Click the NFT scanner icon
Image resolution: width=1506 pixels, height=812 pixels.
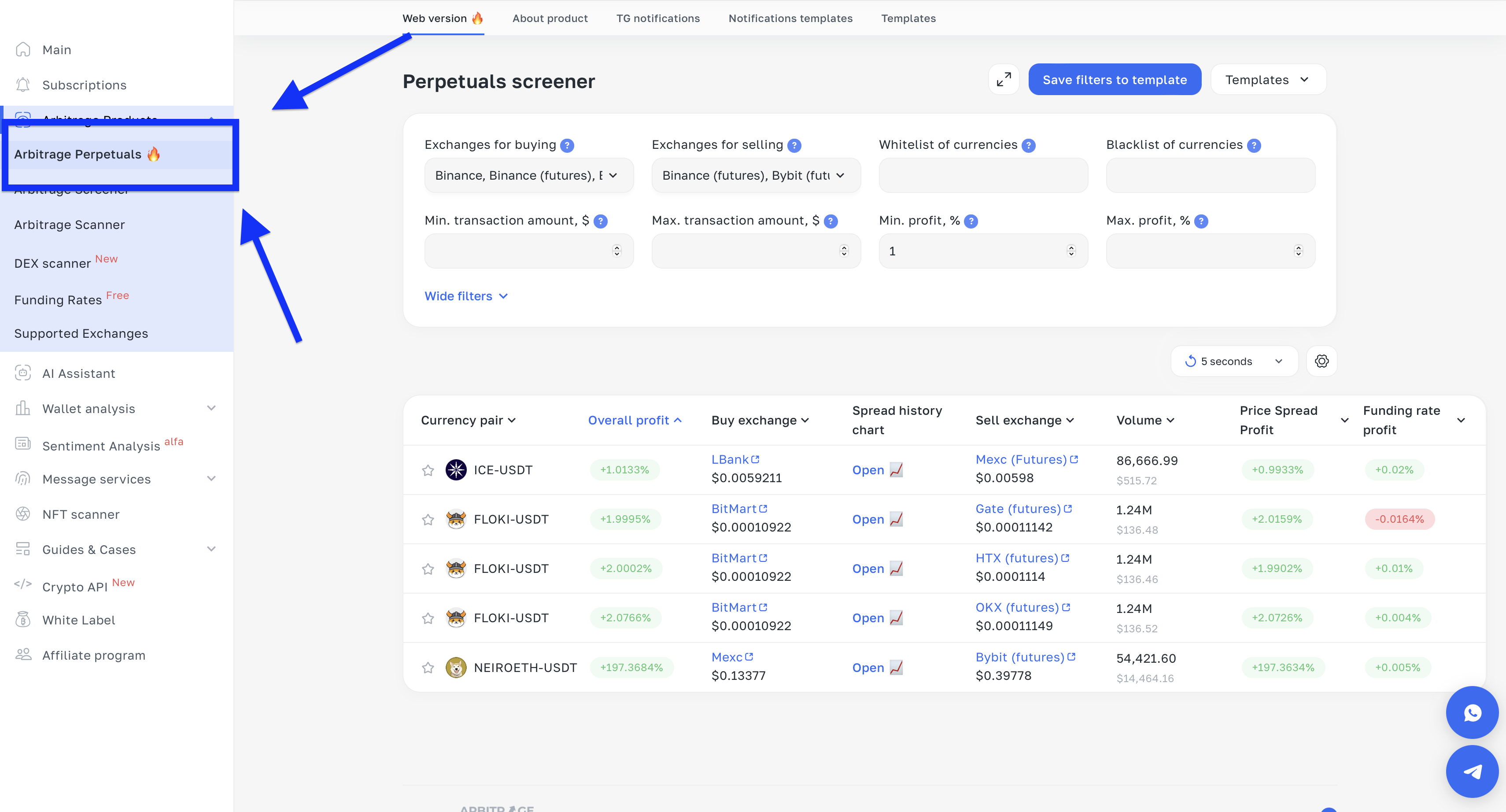point(23,514)
